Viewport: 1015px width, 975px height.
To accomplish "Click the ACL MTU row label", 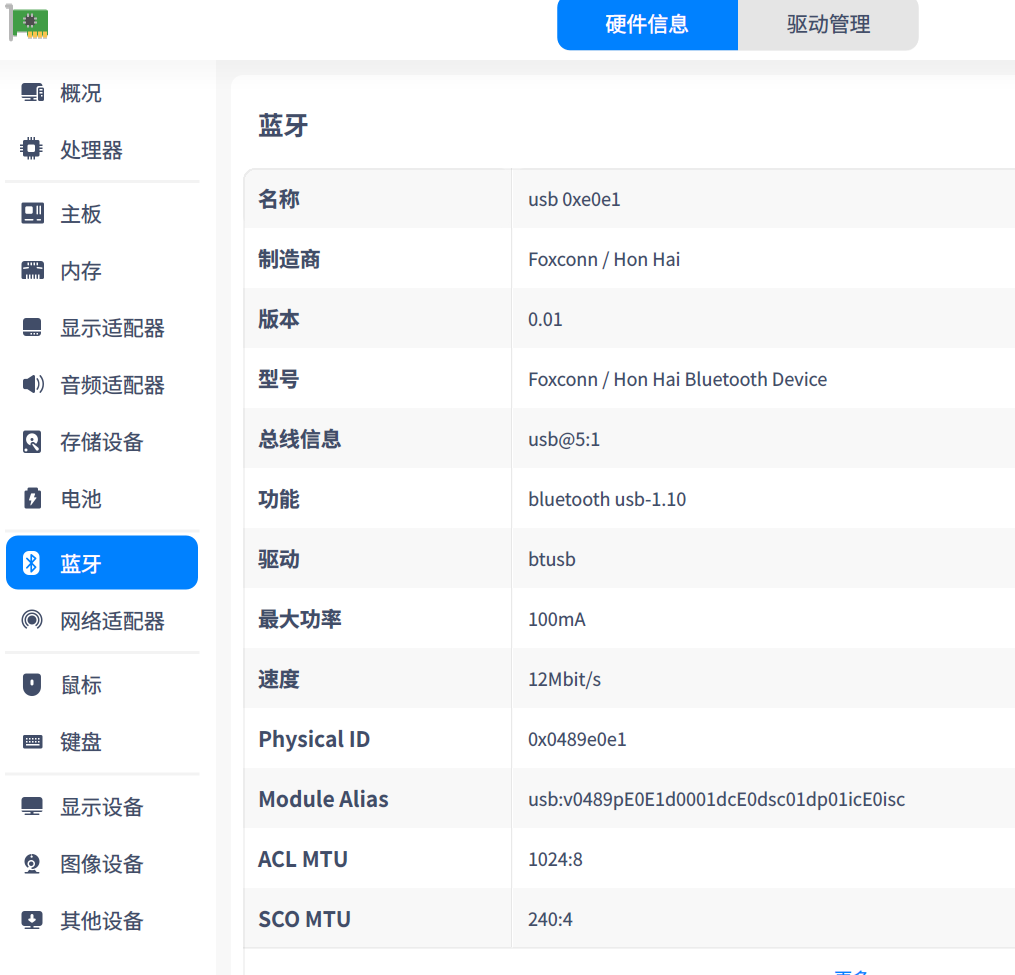I will tap(302, 860).
